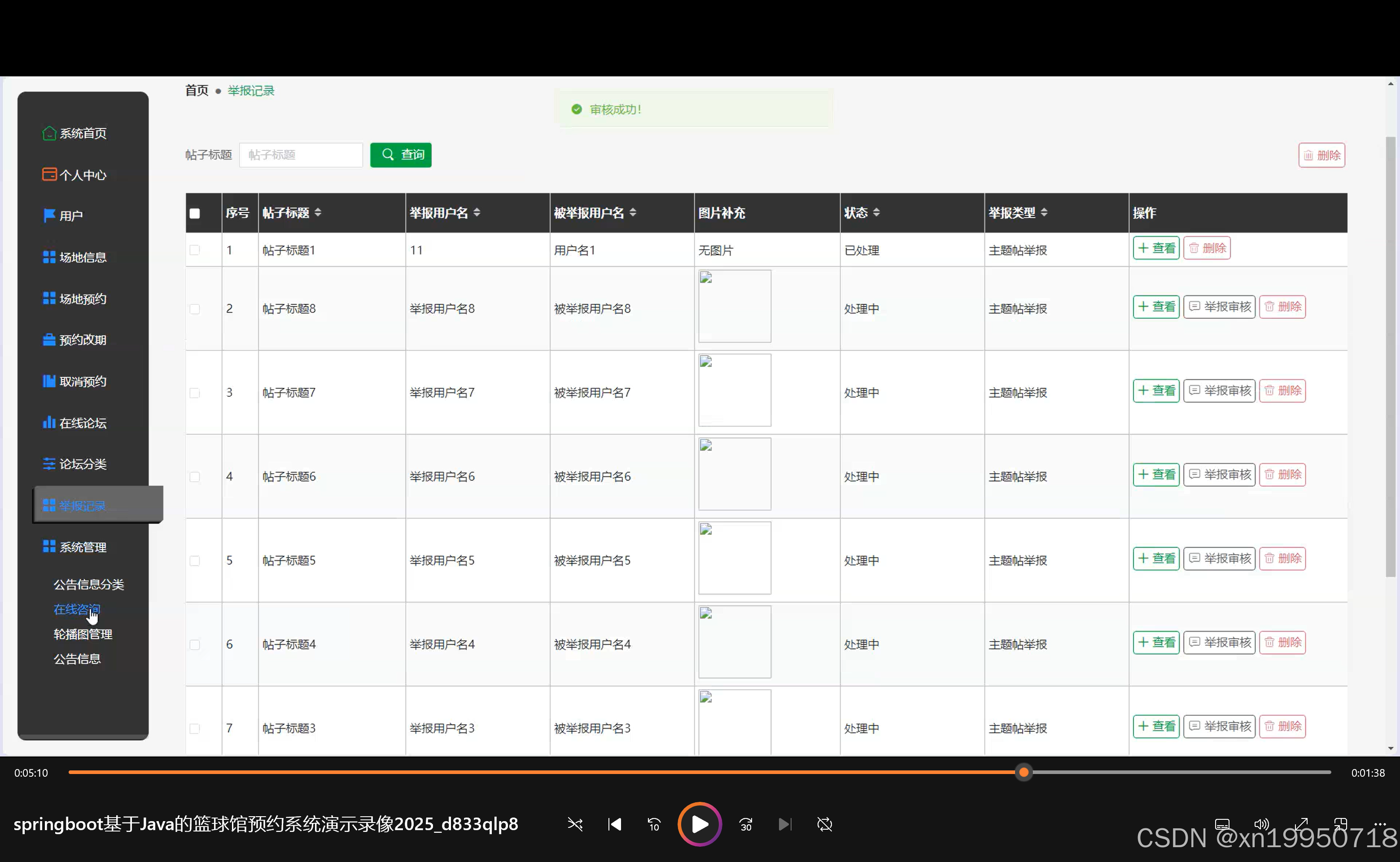Viewport: 1400px width, 862px height.
Task: Click the rewind 10 seconds icon
Action: (654, 824)
